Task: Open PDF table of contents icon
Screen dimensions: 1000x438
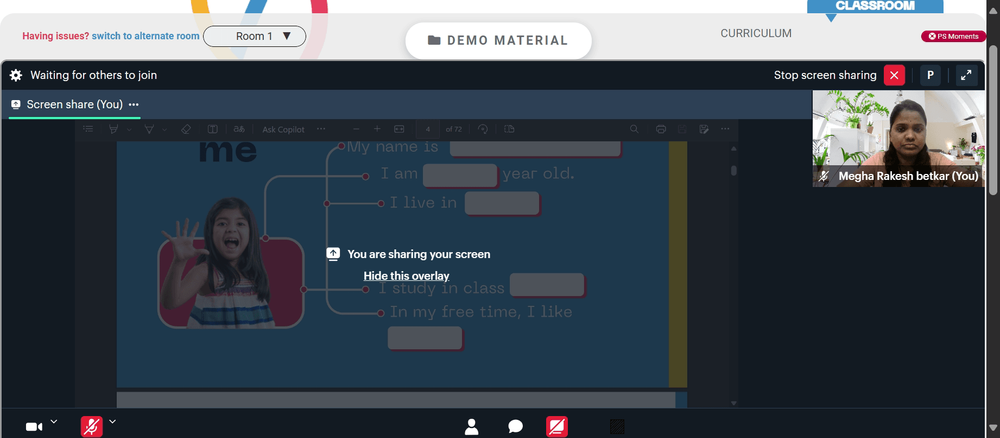Action: click(x=88, y=129)
